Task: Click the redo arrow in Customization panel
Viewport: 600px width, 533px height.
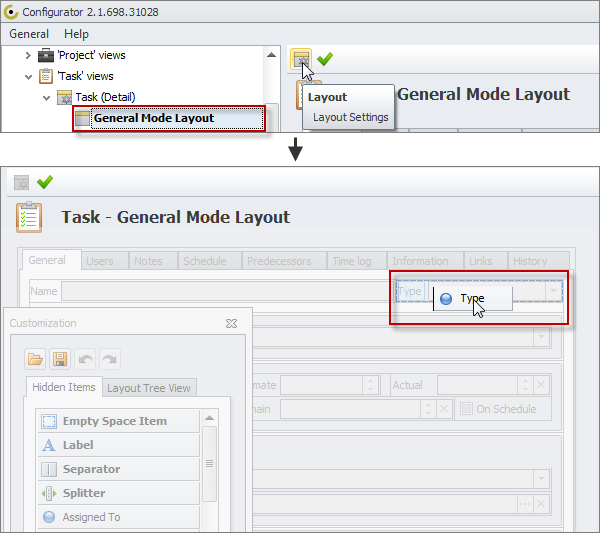Action: point(108,358)
